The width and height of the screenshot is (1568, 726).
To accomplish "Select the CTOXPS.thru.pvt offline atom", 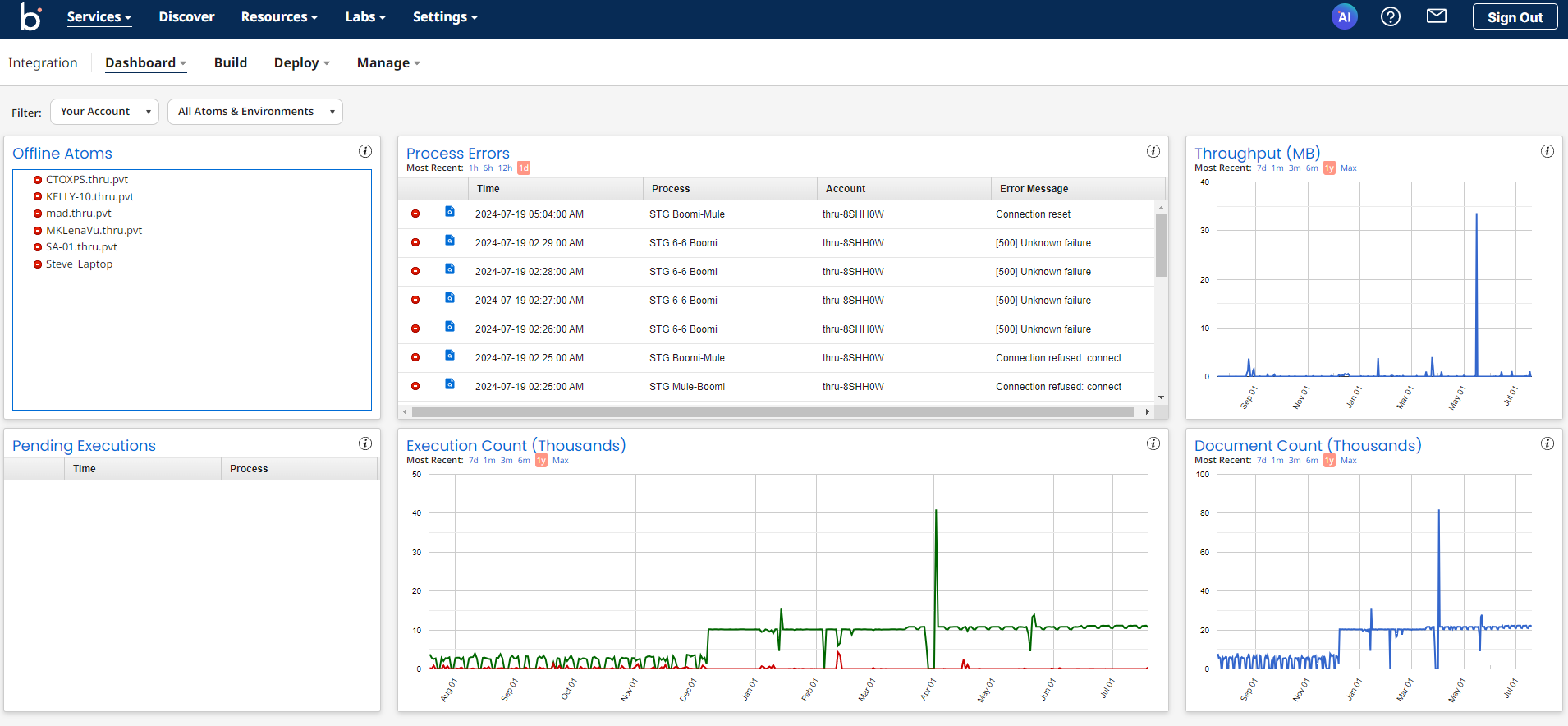I will click(86, 180).
